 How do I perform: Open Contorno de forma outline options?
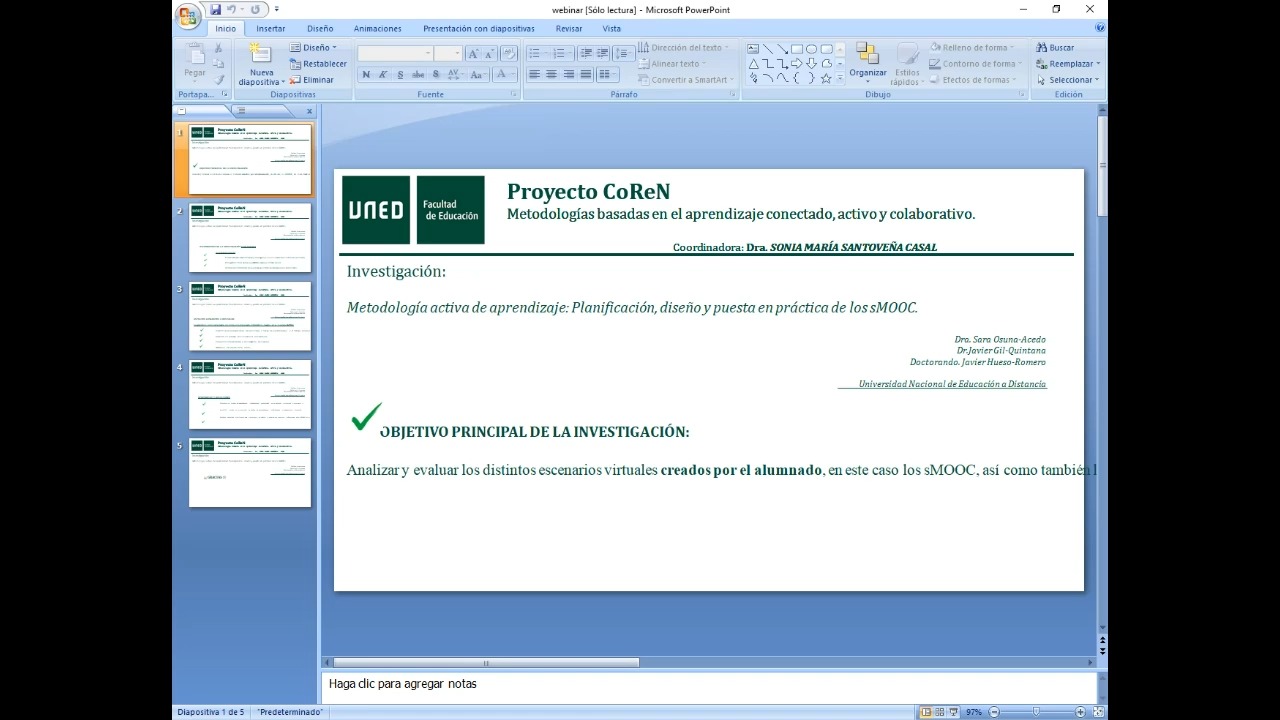pyautogui.click(x=974, y=63)
